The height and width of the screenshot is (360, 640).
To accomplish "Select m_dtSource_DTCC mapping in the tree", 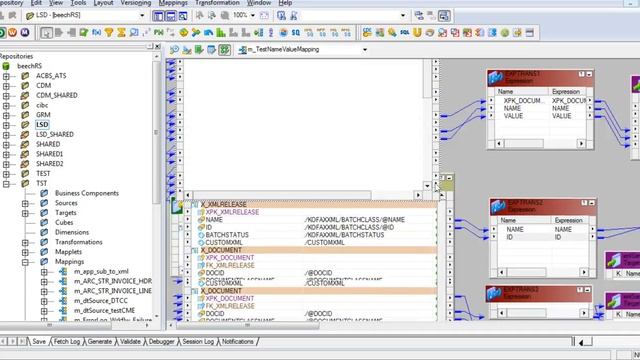I will coord(101,301).
